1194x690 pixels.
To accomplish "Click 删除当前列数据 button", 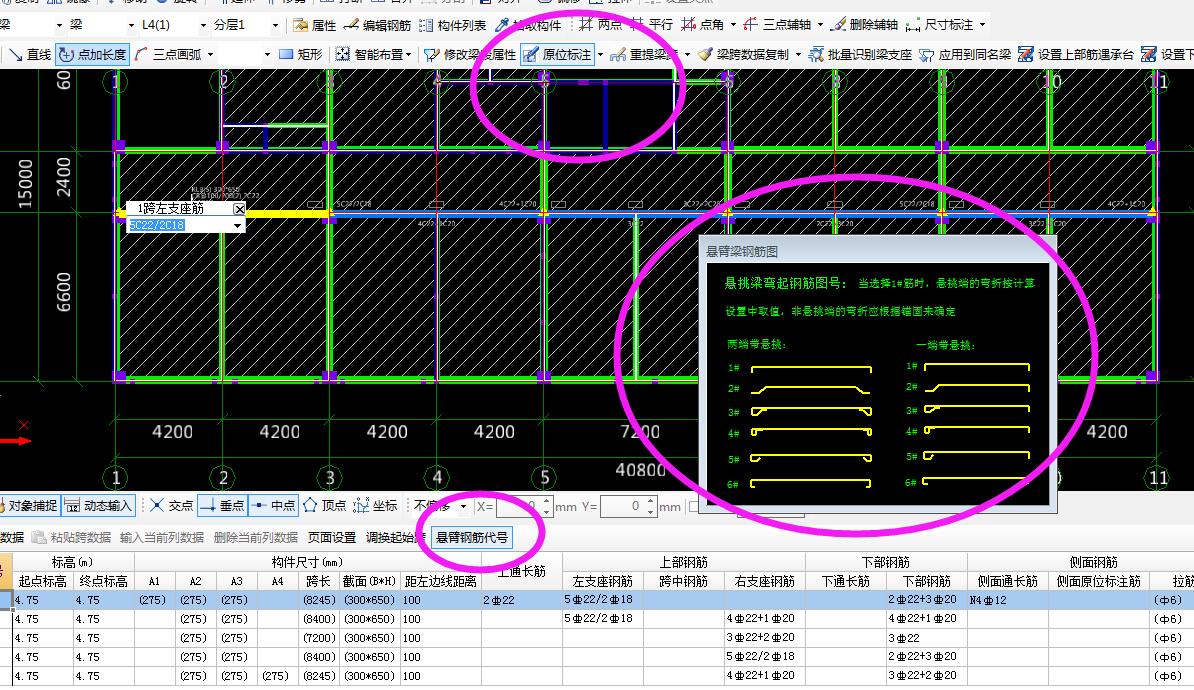I will pyautogui.click(x=255, y=538).
